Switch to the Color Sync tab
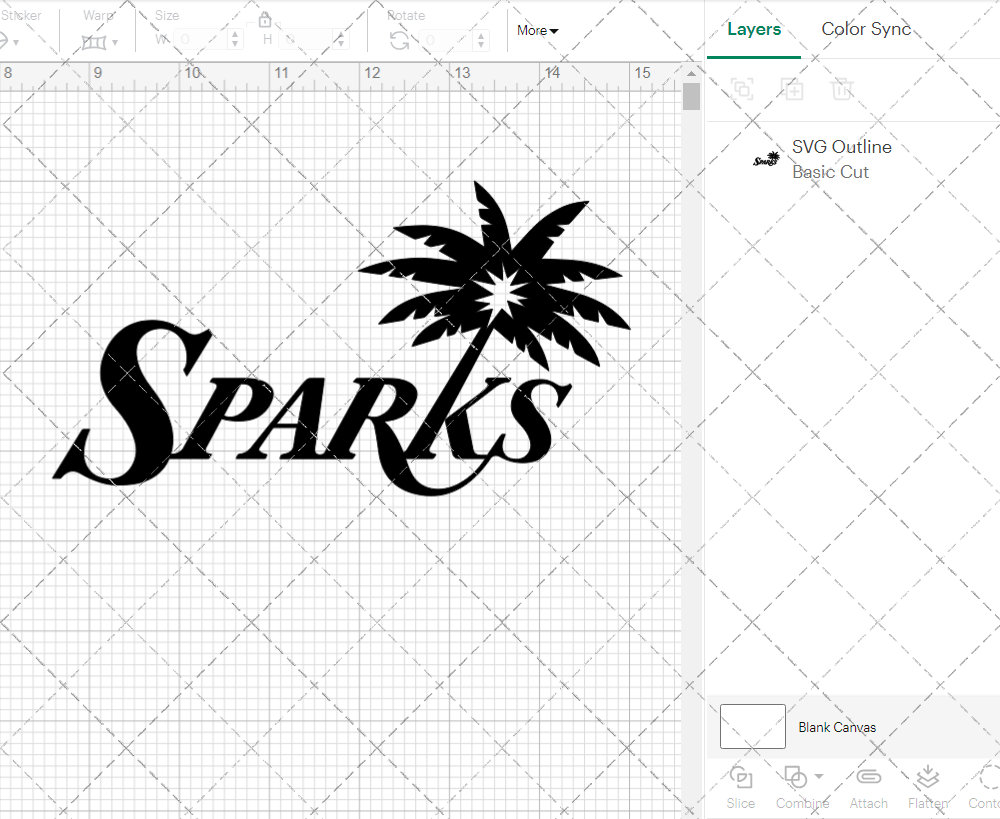 click(x=866, y=29)
